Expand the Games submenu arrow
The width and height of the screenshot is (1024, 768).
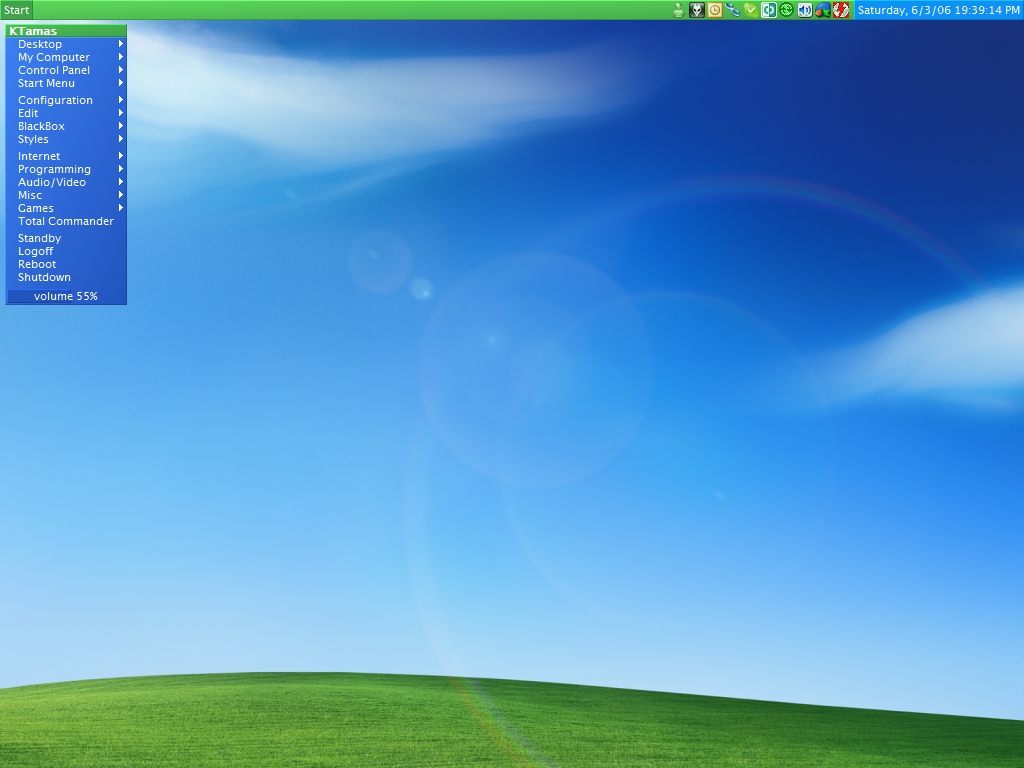point(121,208)
